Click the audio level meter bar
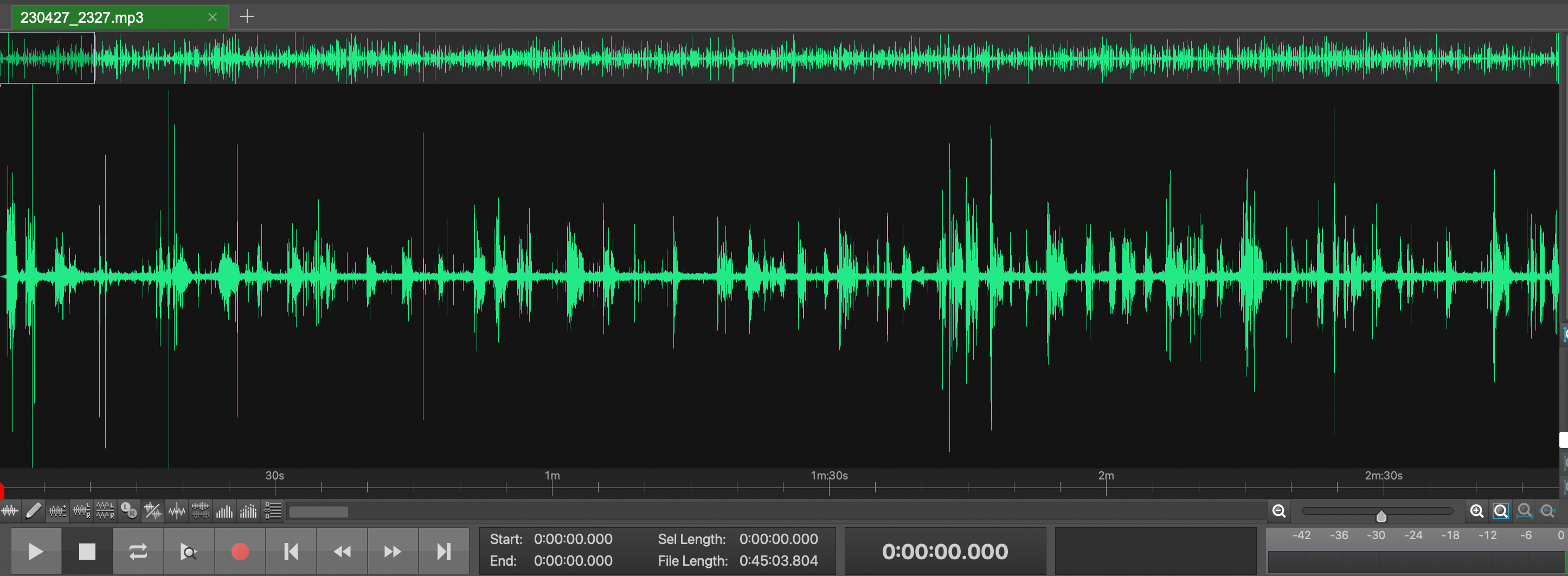This screenshot has width=1568, height=576. [x=1416, y=561]
